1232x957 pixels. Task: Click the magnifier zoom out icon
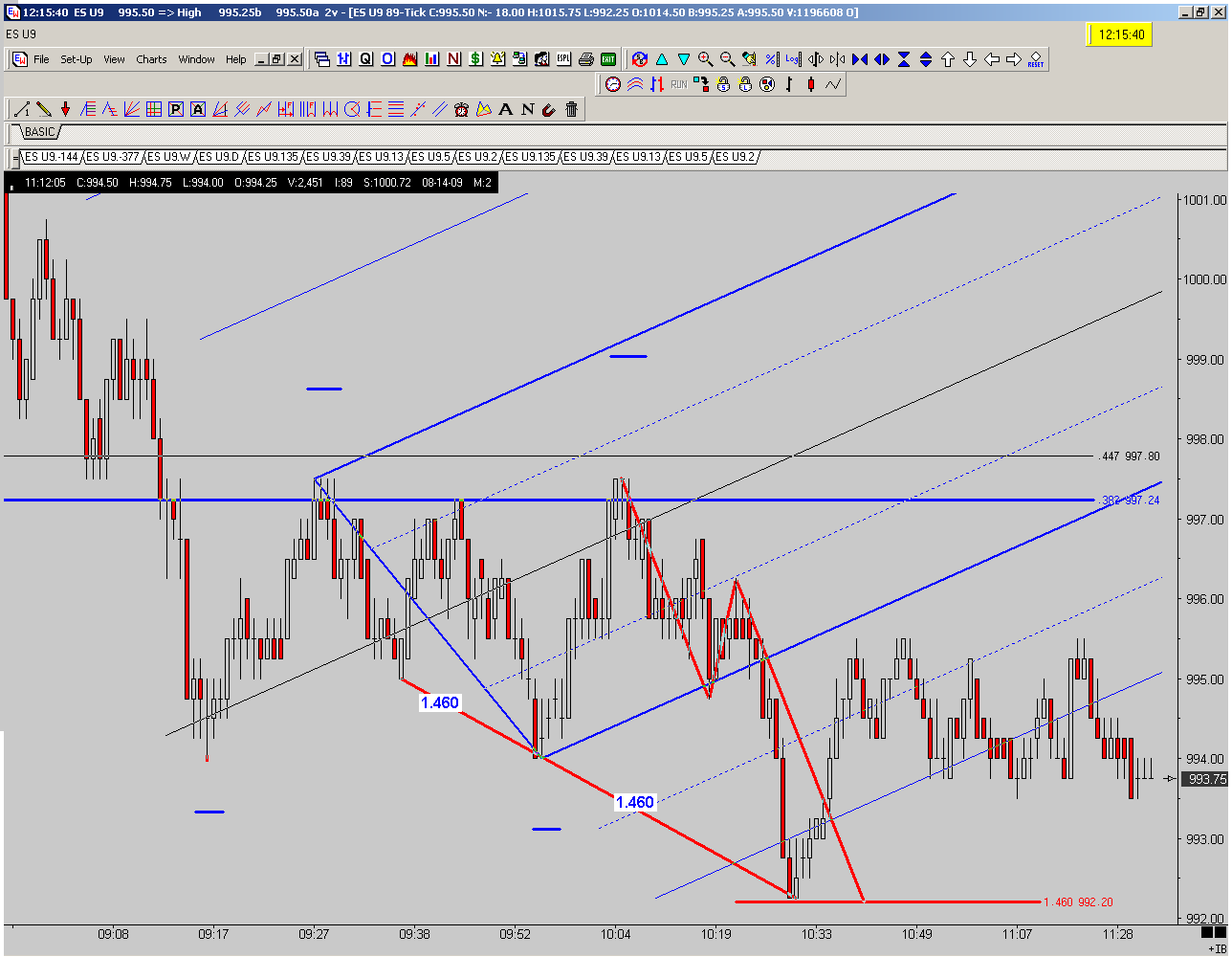pos(727,59)
